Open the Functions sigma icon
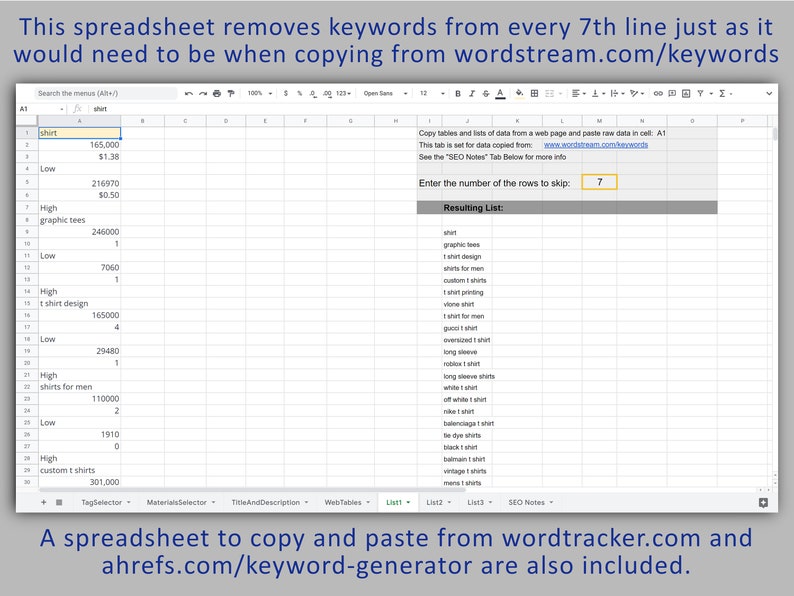 pyautogui.click(x=722, y=93)
